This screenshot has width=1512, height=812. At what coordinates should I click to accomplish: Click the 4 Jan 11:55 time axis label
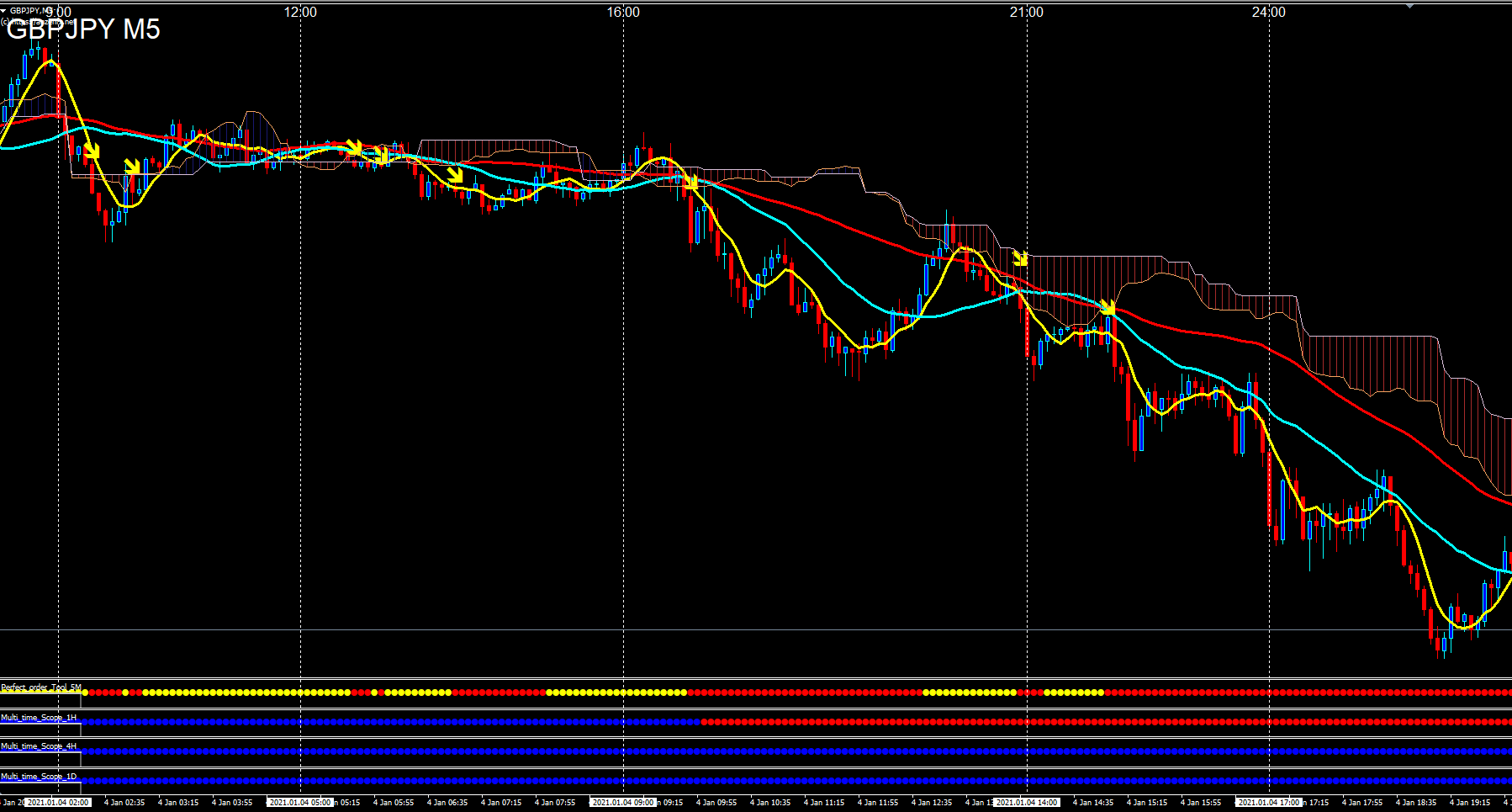(x=878, y=803)
